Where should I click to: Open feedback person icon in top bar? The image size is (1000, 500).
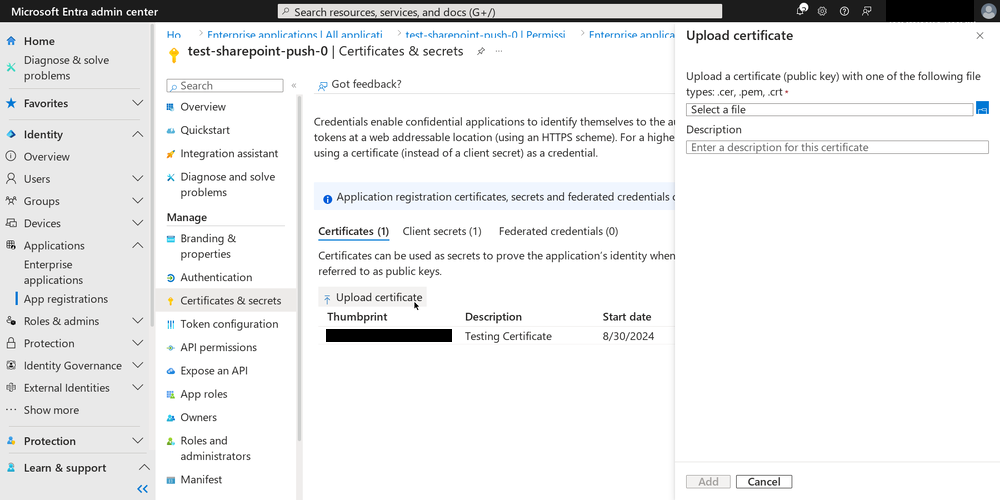[x=866, y=11]
